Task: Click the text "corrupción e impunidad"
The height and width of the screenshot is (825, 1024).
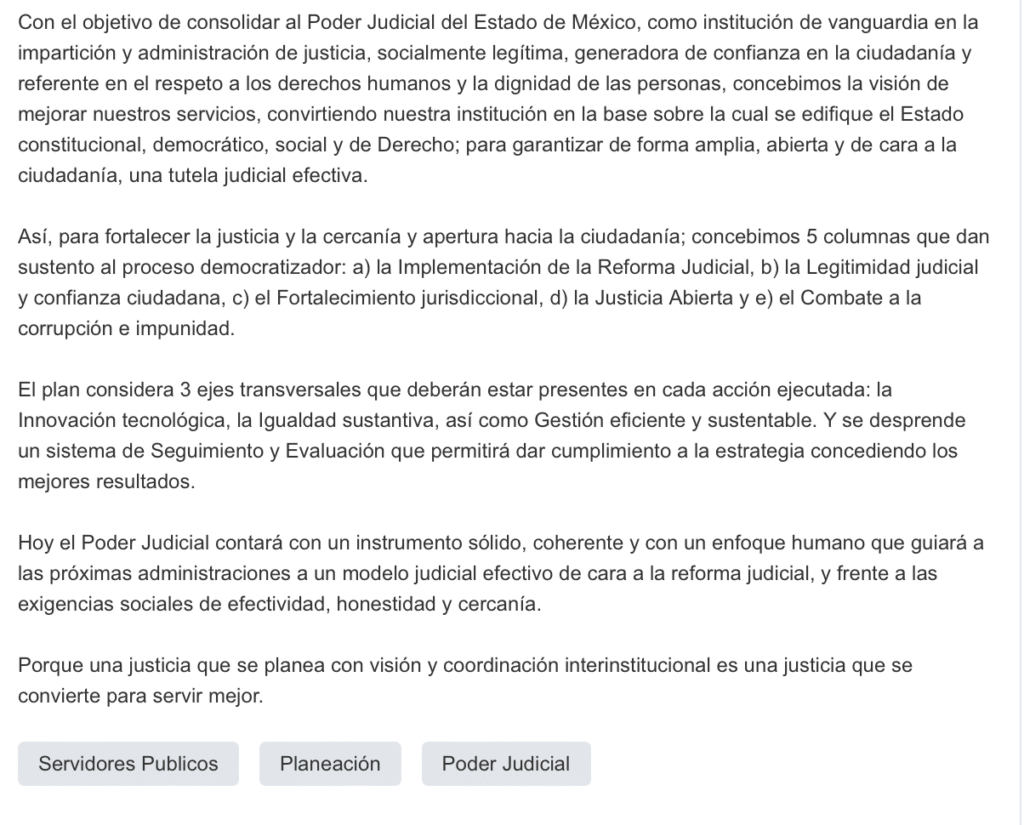Action: pos(125,329)
